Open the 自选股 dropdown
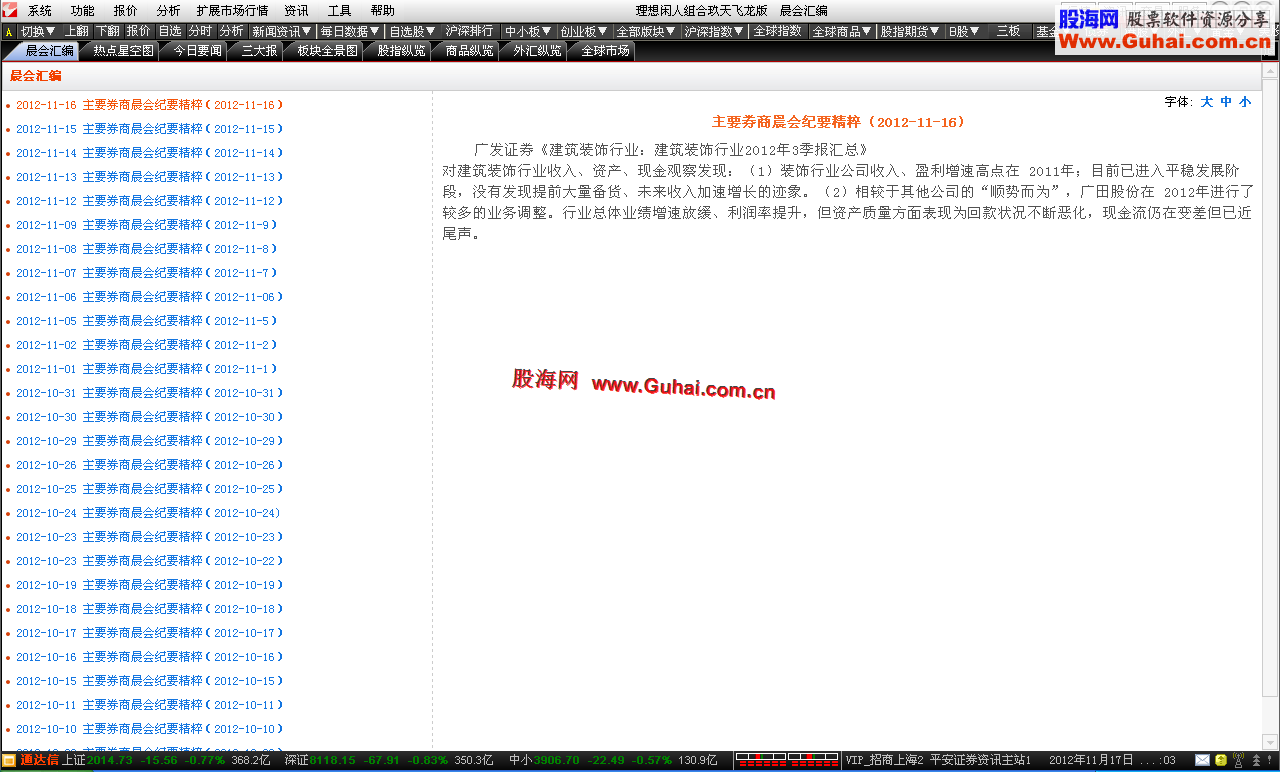 [x=413, y=31]
